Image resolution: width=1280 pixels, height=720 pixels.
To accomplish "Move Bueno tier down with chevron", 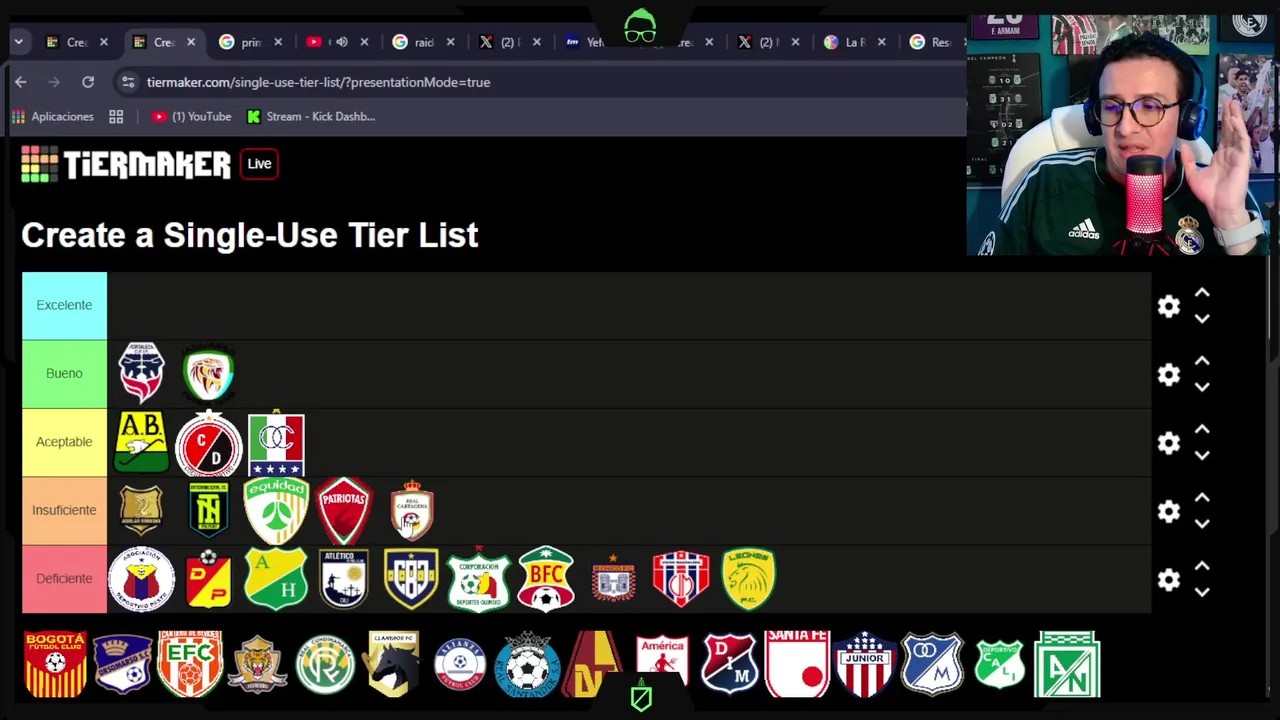I will click(x=1202, y=387).
